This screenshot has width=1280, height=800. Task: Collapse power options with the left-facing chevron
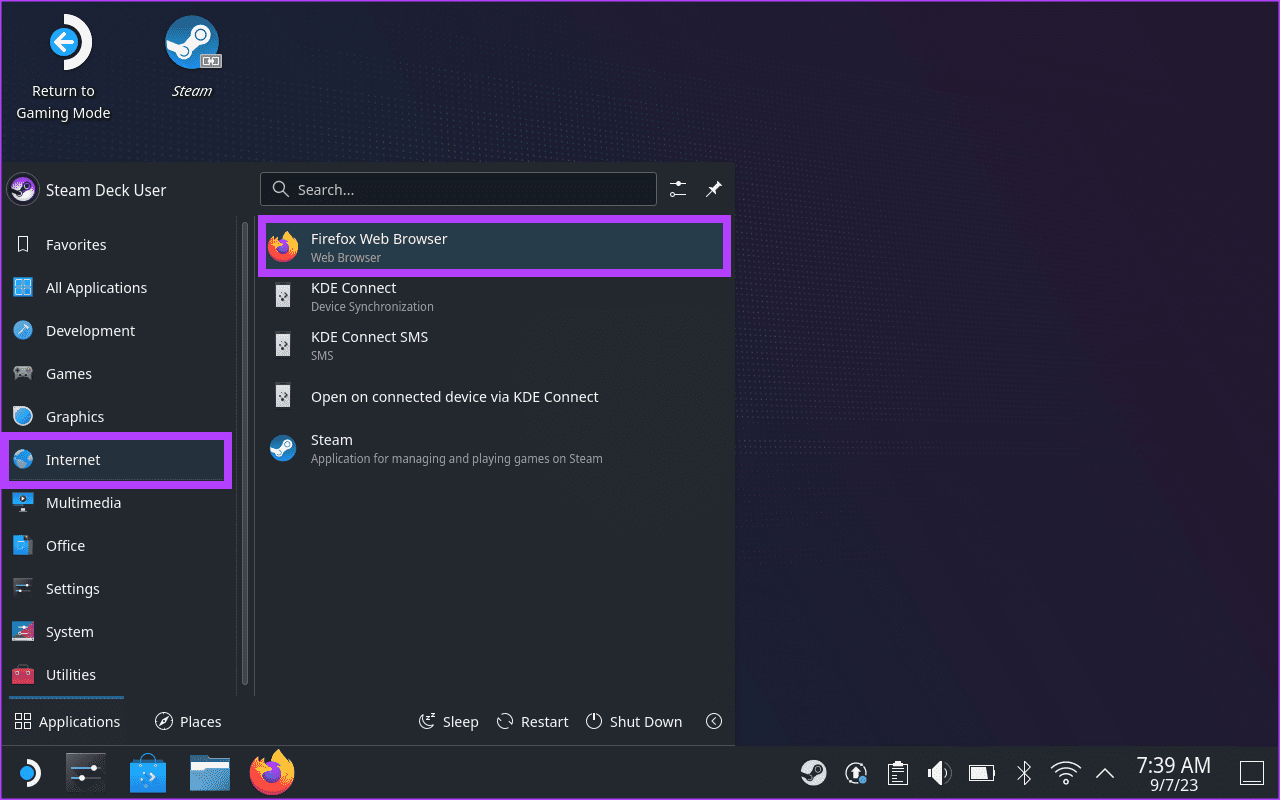pos(713,721)
